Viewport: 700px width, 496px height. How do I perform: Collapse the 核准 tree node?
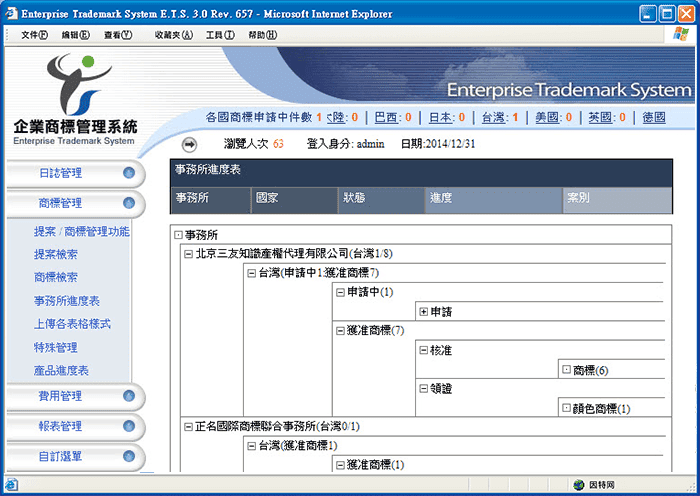424,351
